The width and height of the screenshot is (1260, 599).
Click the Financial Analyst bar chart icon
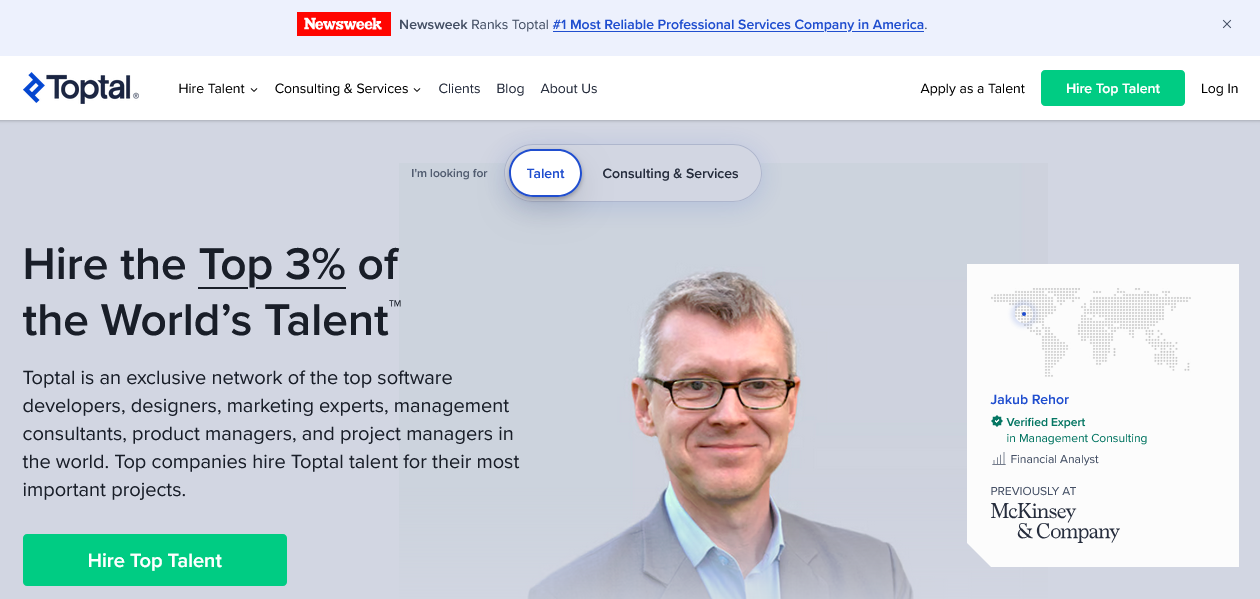point(998,459)
